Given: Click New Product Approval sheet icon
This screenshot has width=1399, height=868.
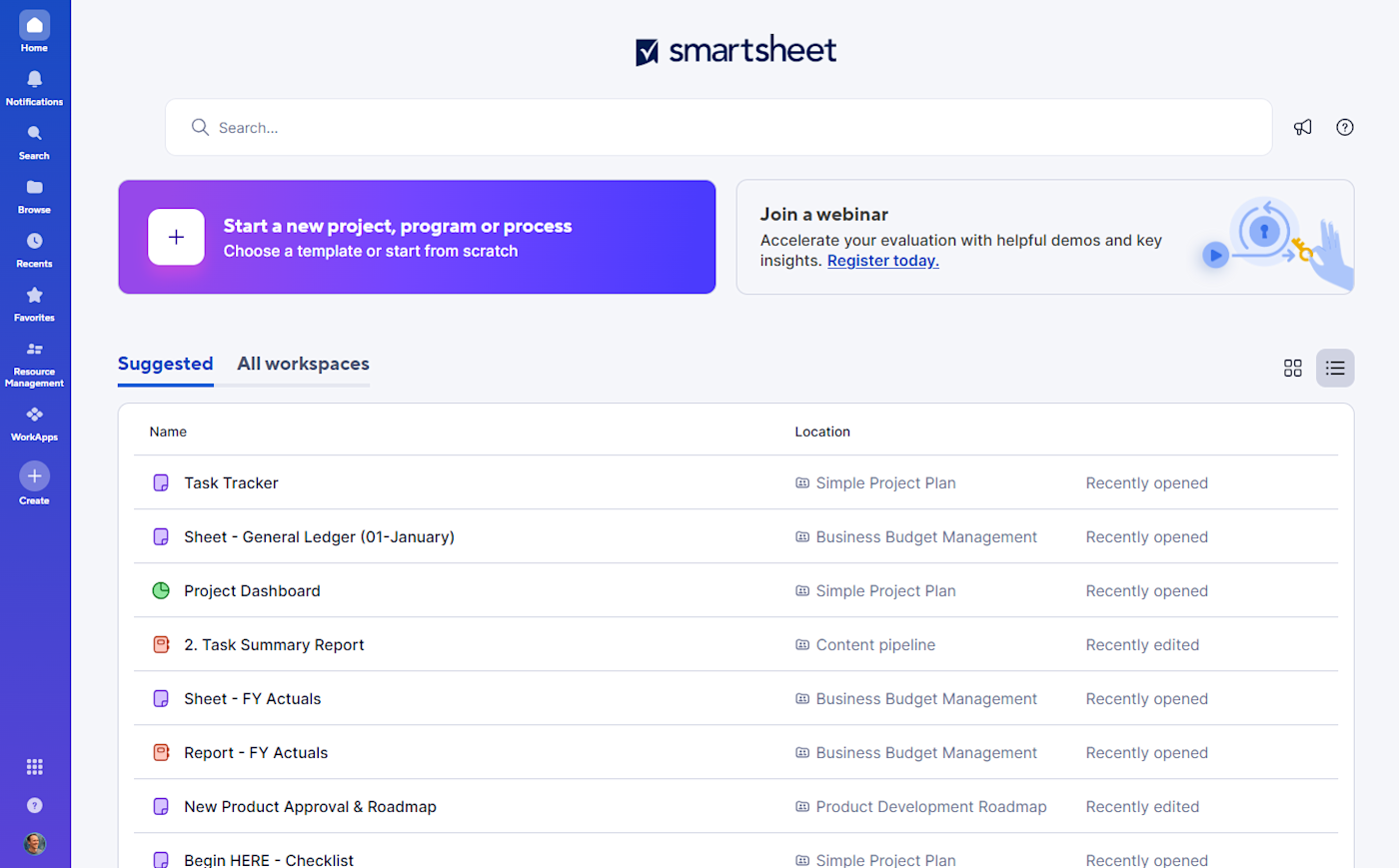Looking at the screenshot, I should pos(161,806).
